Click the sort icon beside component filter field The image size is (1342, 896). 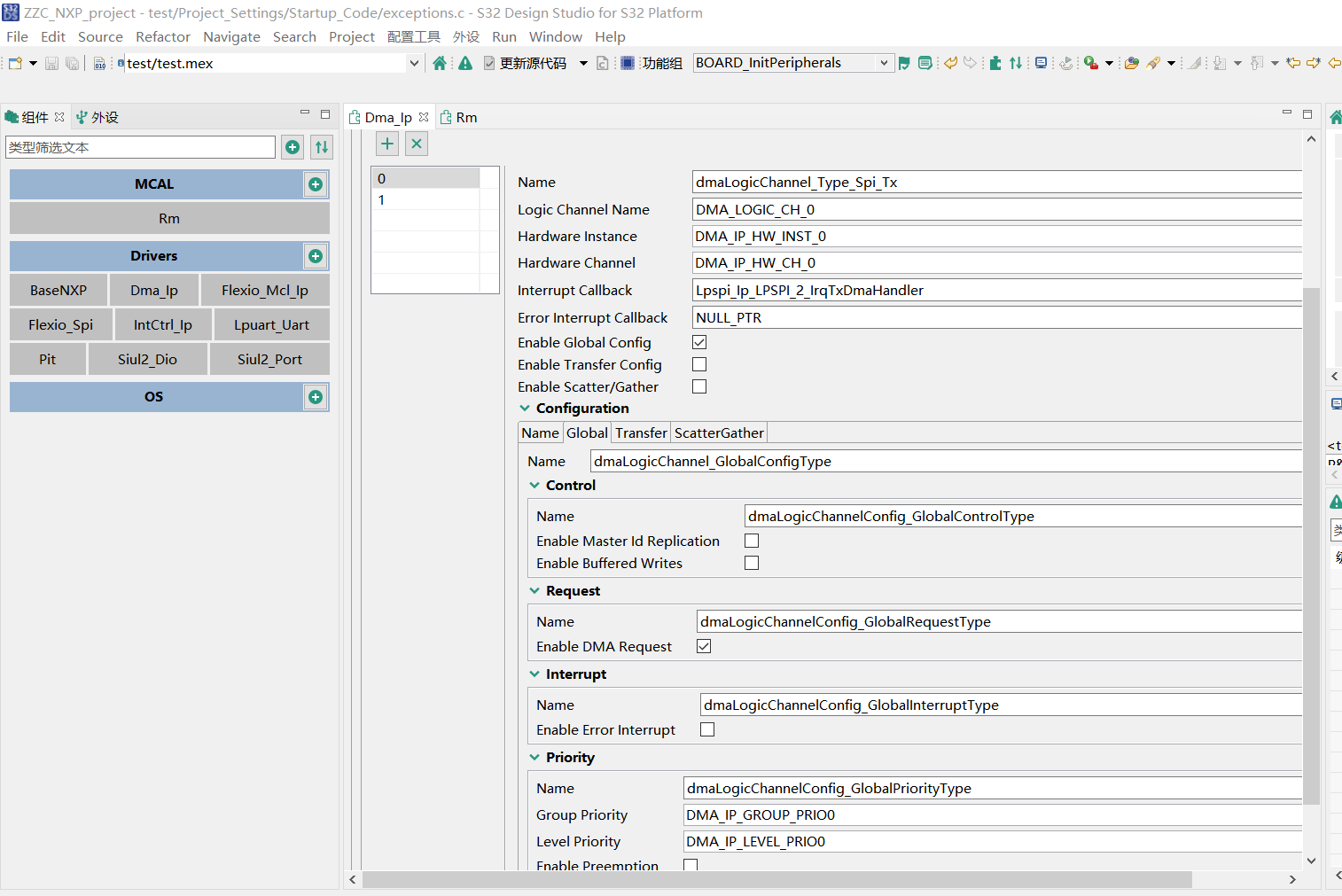(321, 146)
